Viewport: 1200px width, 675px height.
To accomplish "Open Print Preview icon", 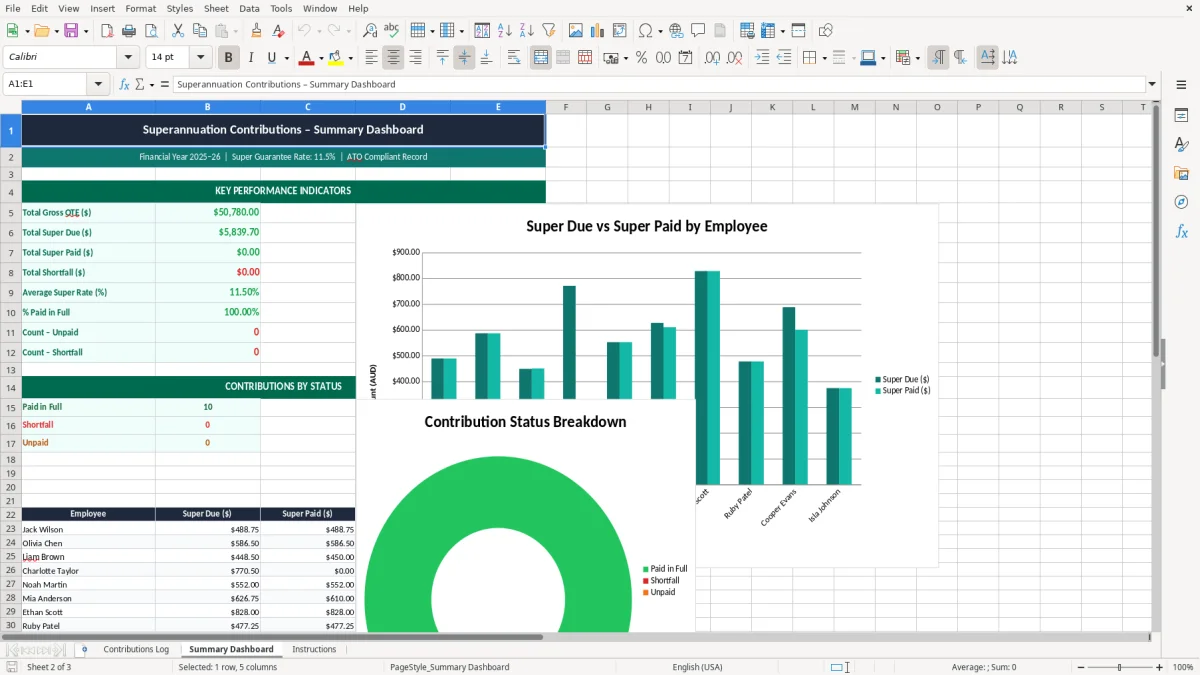I will tap(151, 31).
